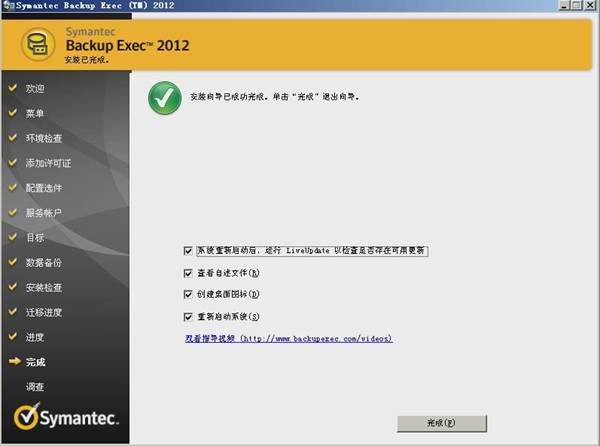Image resolution: width=600 pixels, height=446 pixels.
Task: Uncheck the run LiveUpdate after restart option
Action: 188,251
